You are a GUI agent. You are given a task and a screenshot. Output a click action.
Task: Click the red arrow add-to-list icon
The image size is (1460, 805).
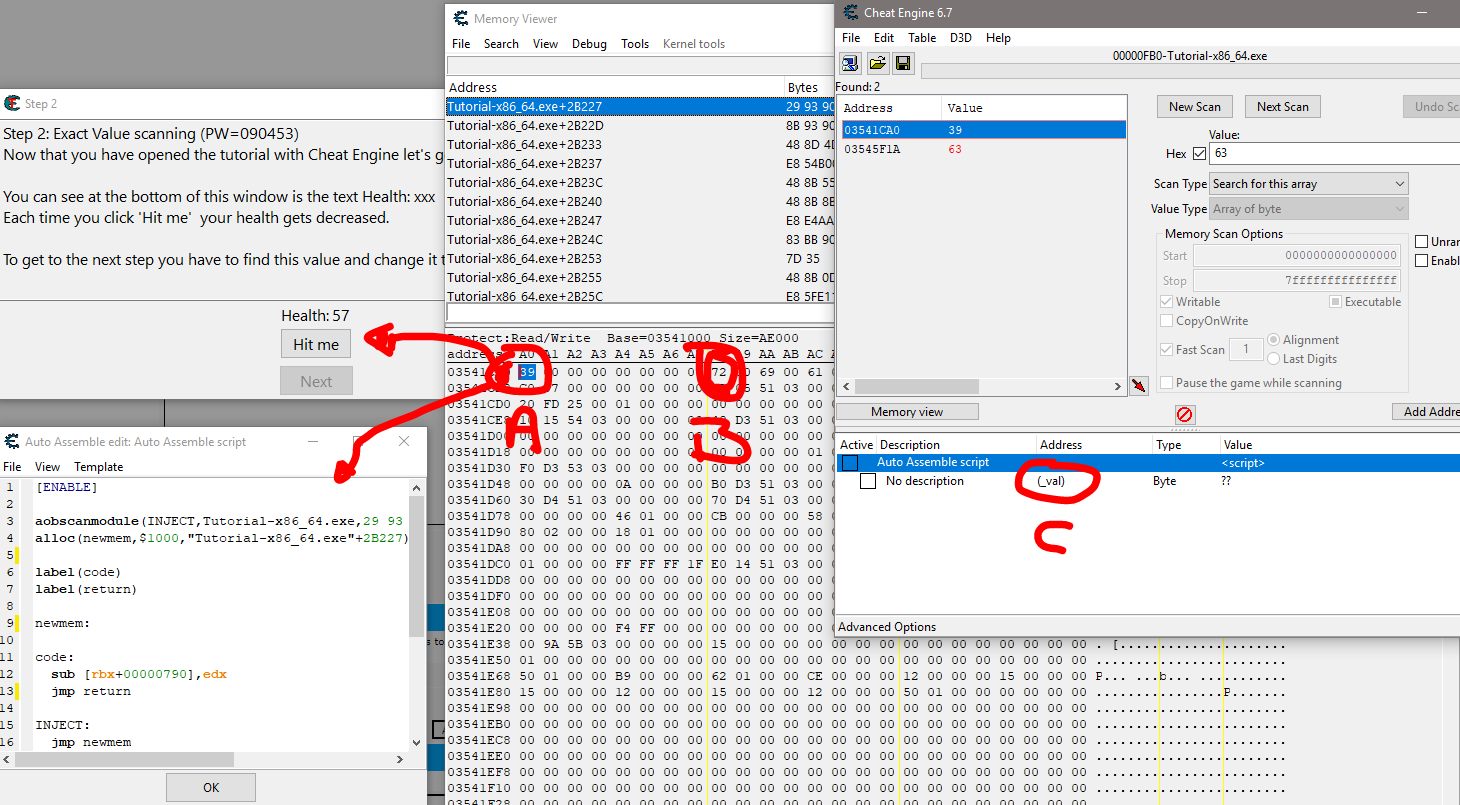(x=1137, y=386)
